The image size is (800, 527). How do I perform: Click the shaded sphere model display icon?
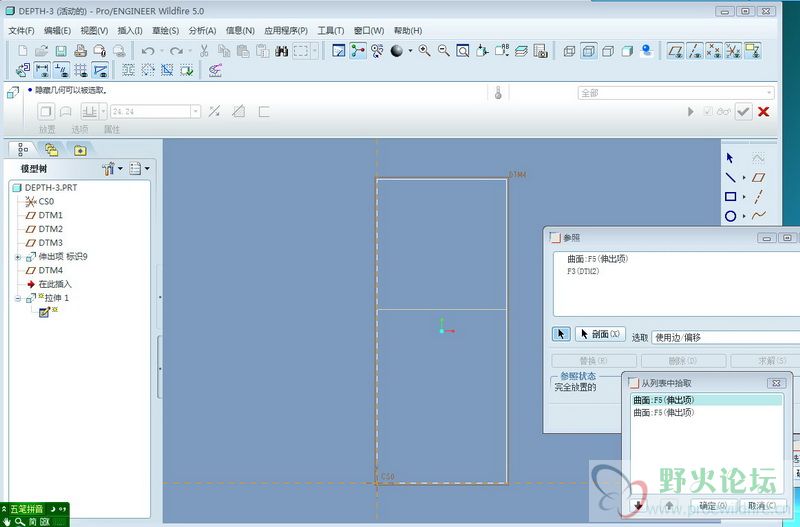tap(396, 51)
